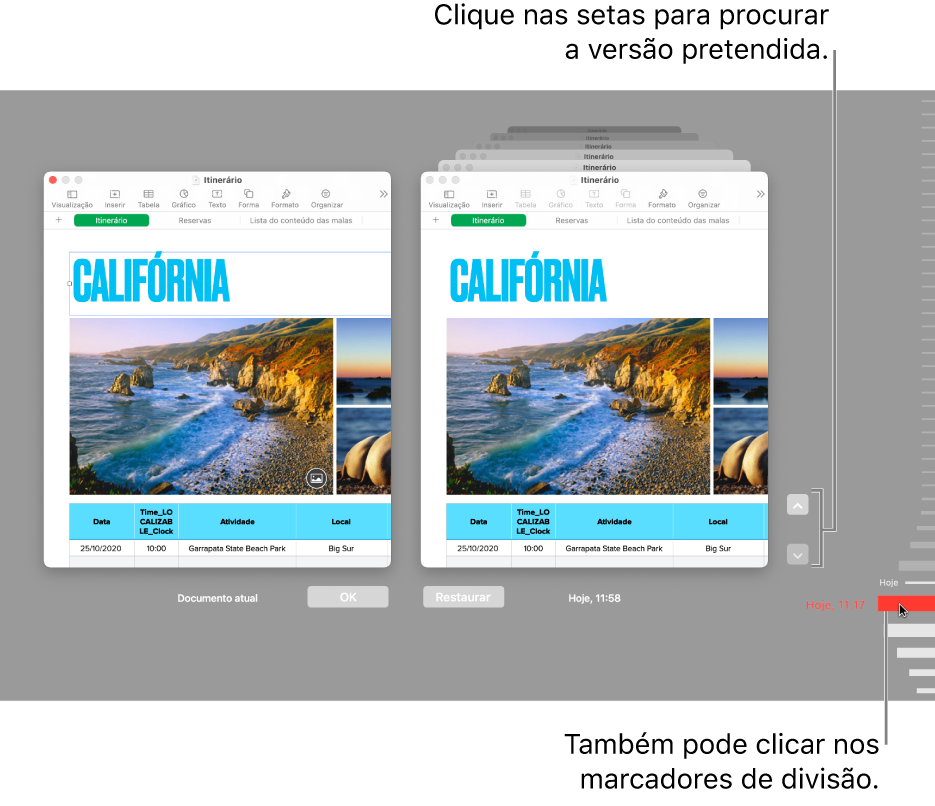935x806 pixels.
Task: Add a new sheet in current document
Action: (58, 220)
